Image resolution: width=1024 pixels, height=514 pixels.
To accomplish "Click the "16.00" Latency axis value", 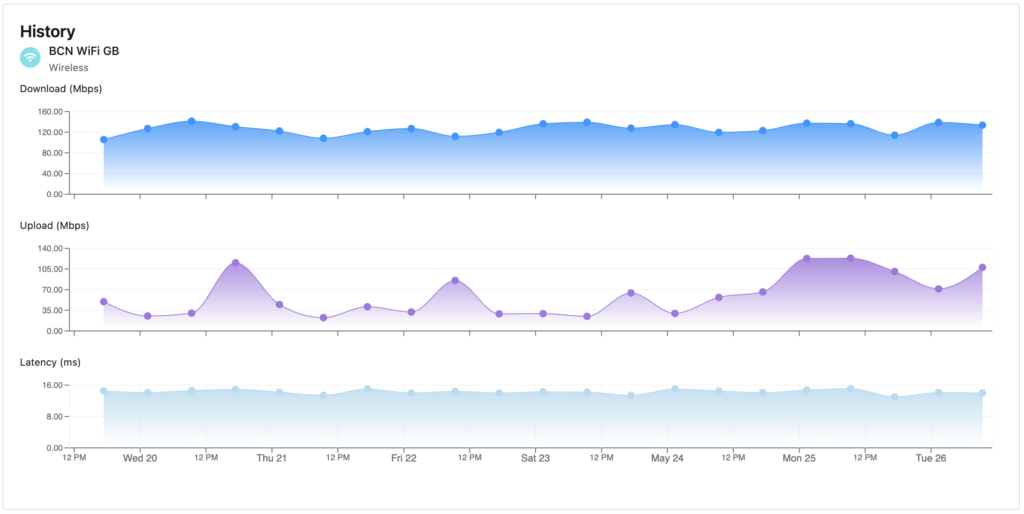I will point(52,385).
